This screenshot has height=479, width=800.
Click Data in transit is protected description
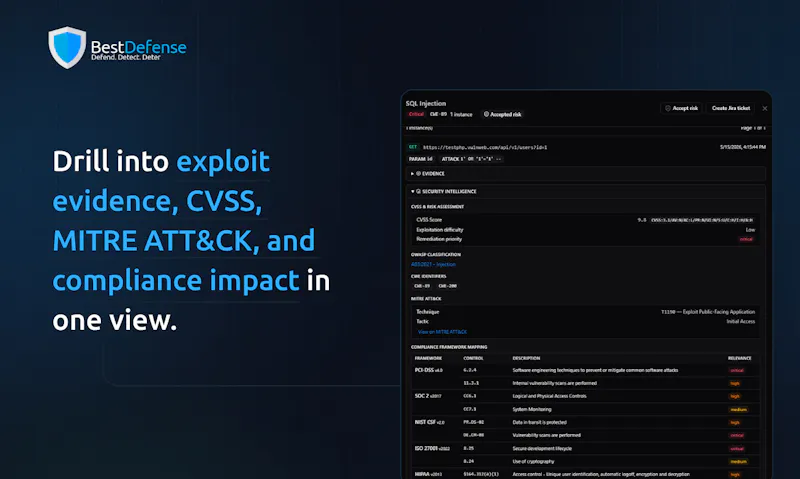click(x=539, y=422)
